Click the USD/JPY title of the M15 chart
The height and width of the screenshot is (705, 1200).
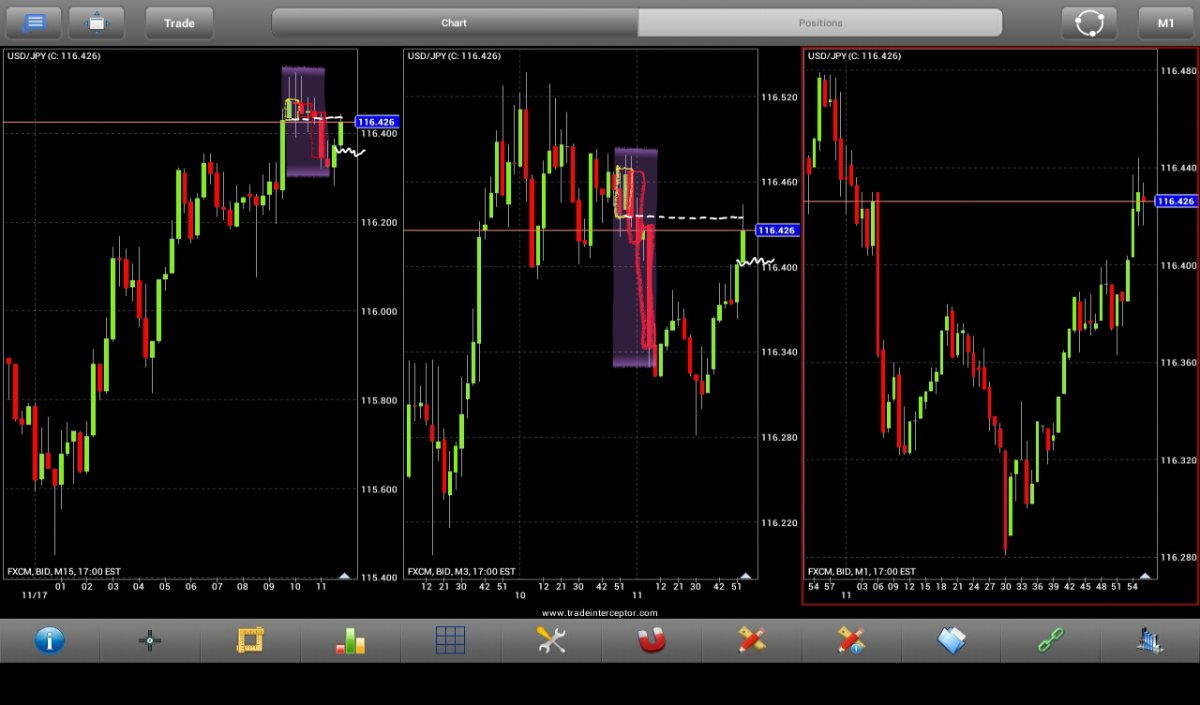point(53,56)
